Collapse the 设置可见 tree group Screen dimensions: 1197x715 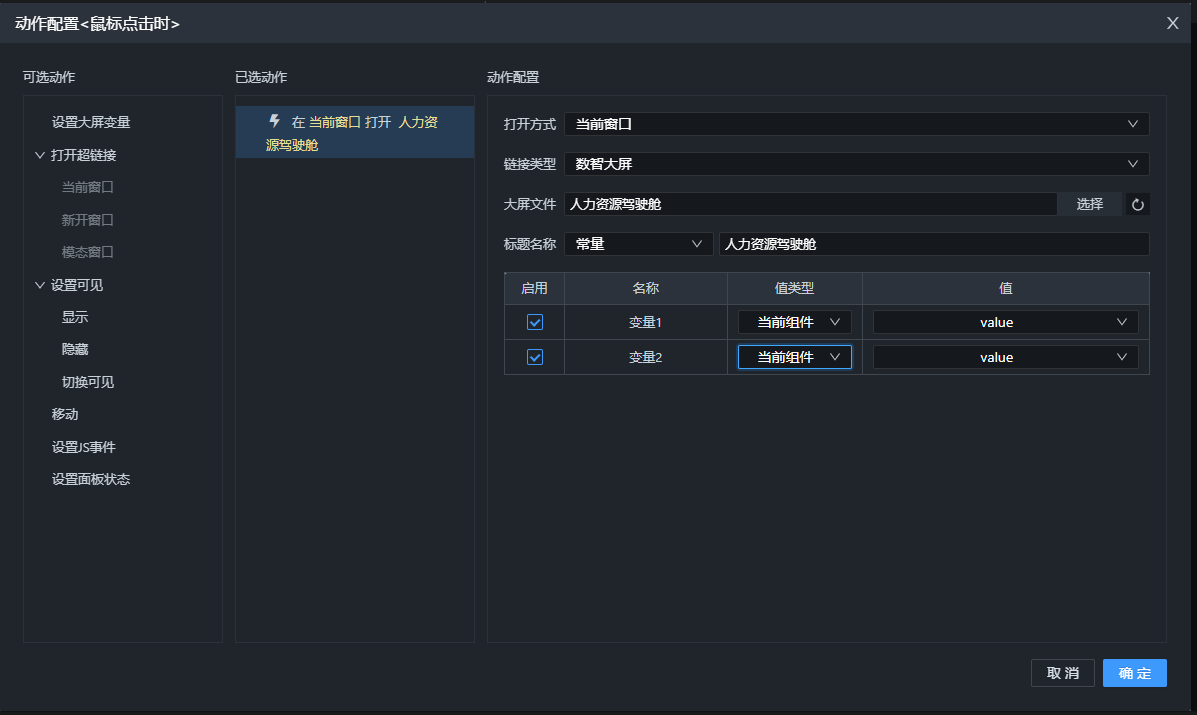coord(40,285)
